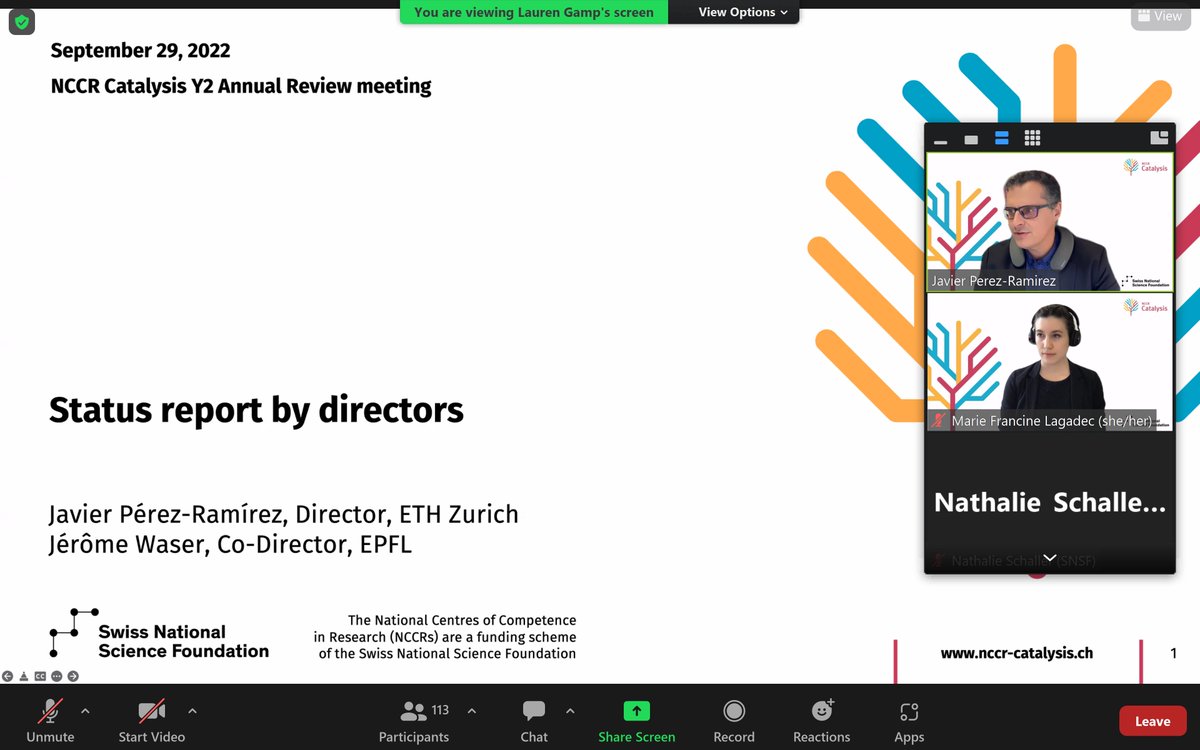Screen dimensions: 1200x750
Task: Click the green Share Screen button
Action: point(637,720)
